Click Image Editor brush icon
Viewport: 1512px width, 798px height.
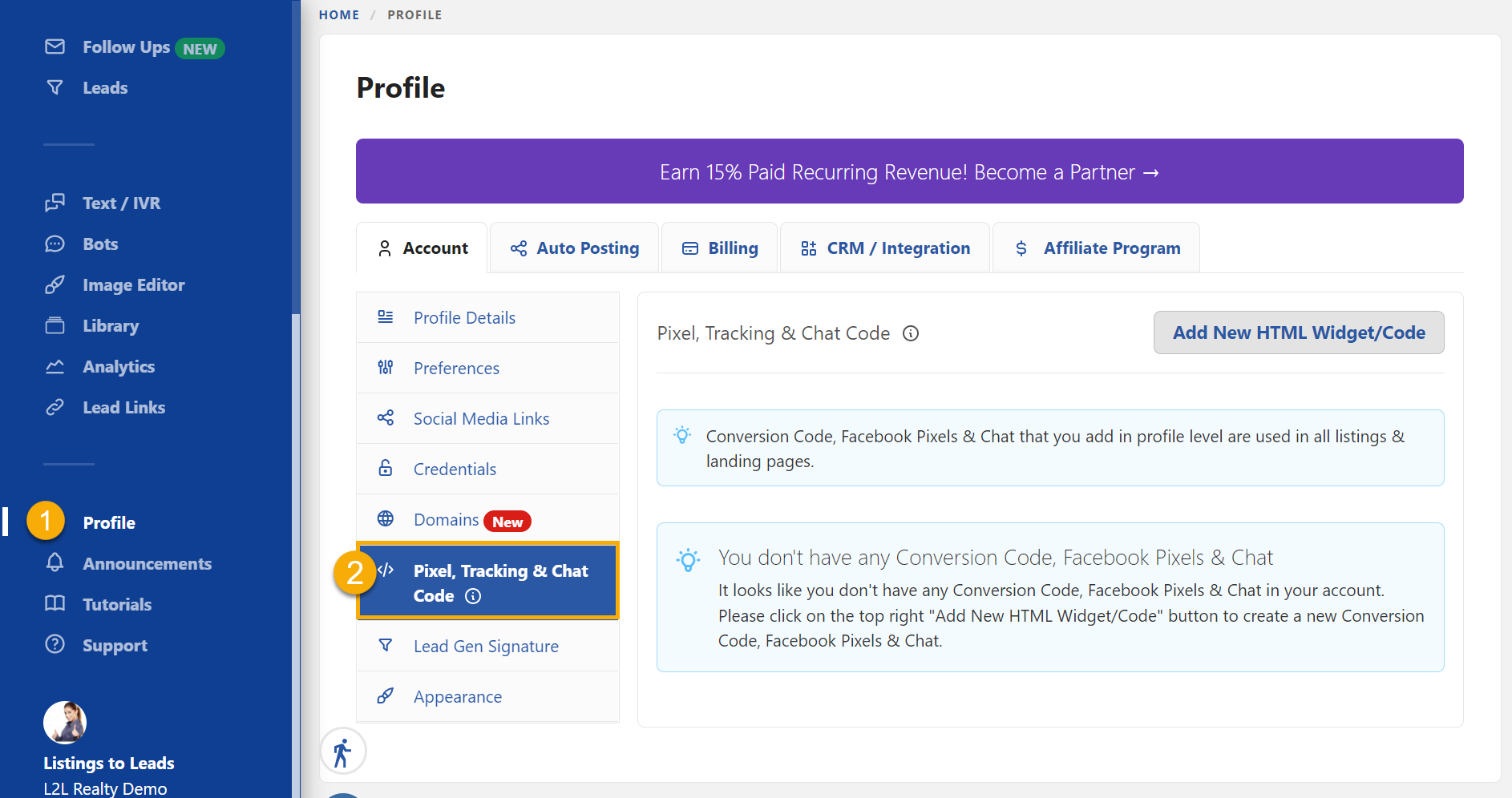pos(55,284)
